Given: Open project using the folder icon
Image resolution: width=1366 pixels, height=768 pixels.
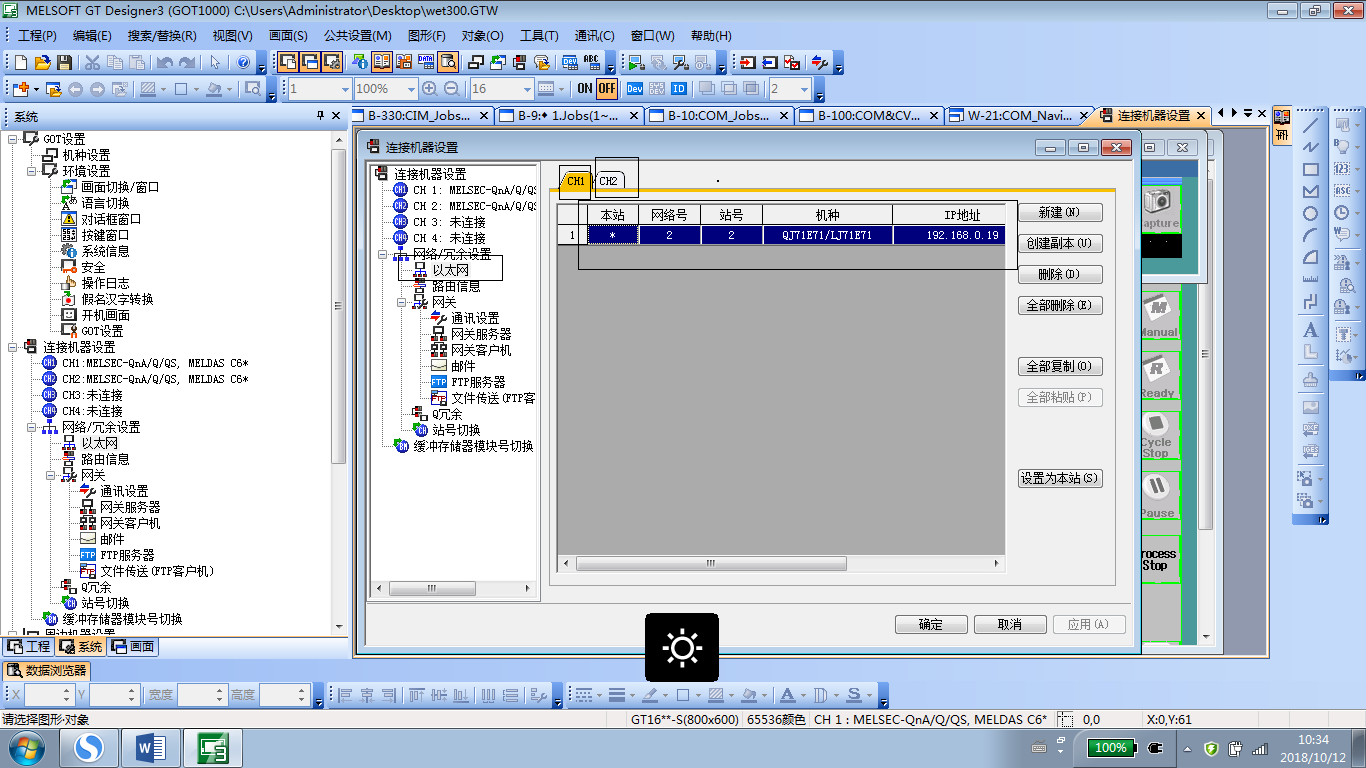Looking at the screenshot, I should [42, 62].
